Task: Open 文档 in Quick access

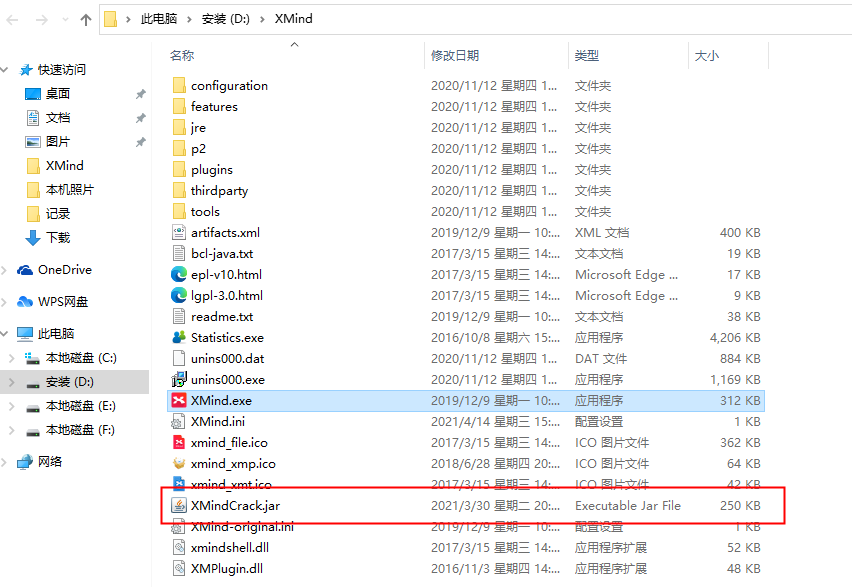Action: pyautogui.click(x=58, y=118)
